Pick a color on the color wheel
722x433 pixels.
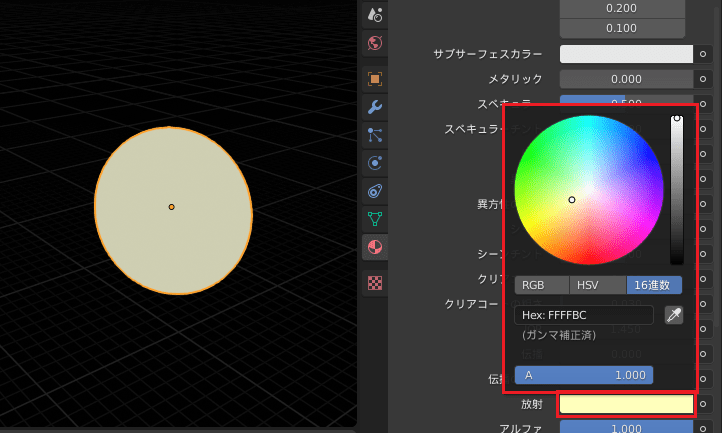tap(589, 190)
